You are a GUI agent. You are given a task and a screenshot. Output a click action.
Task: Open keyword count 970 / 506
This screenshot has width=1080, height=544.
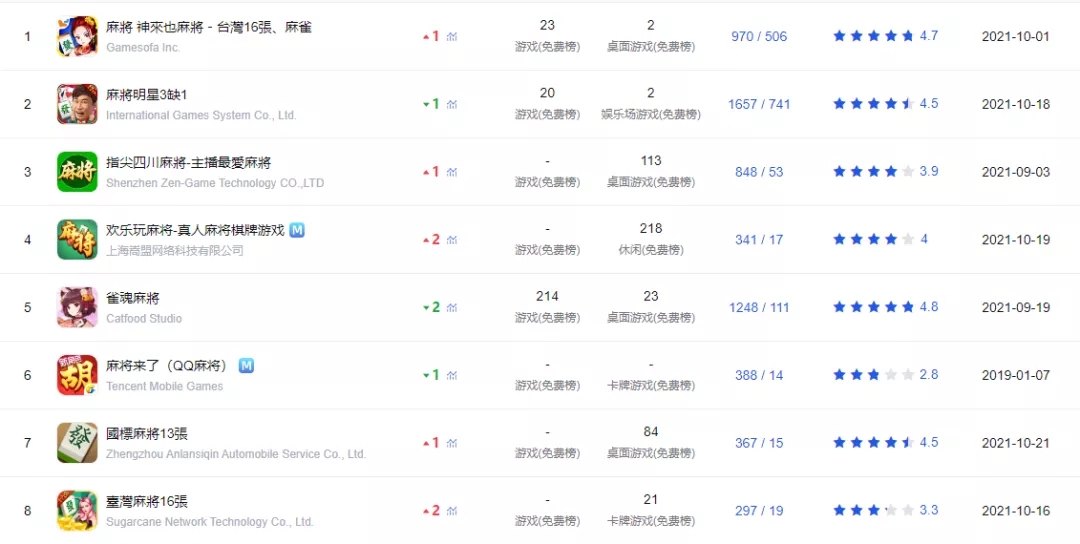pos(759,36)
